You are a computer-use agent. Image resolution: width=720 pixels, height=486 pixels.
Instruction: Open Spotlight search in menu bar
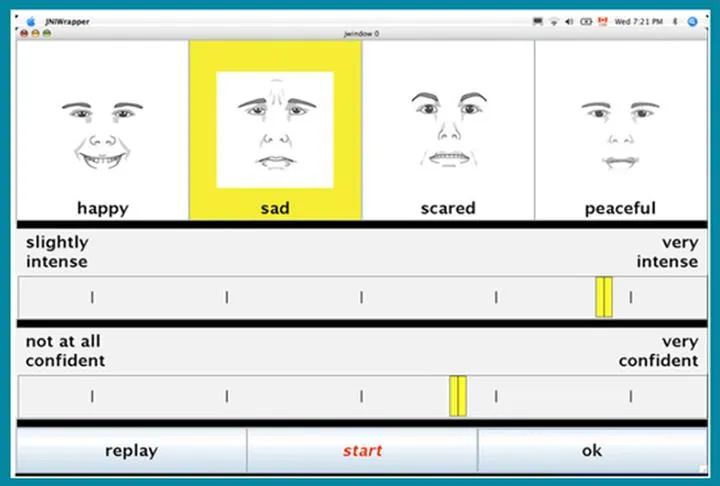pyautogui.click(x=693, y=20)
